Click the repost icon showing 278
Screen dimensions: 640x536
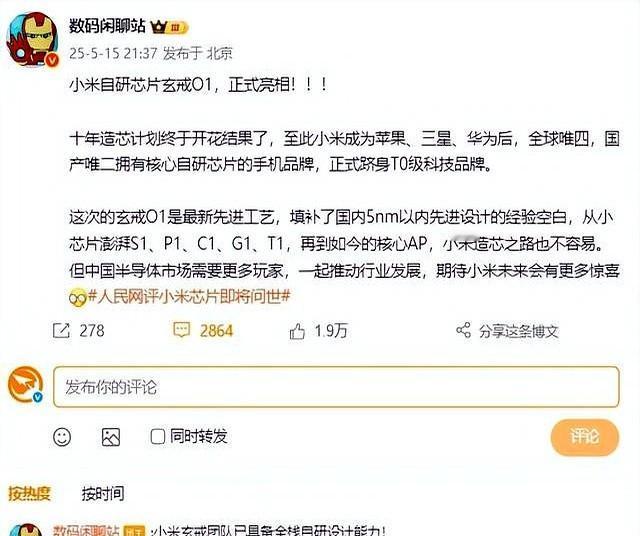(x=61, y=330)
